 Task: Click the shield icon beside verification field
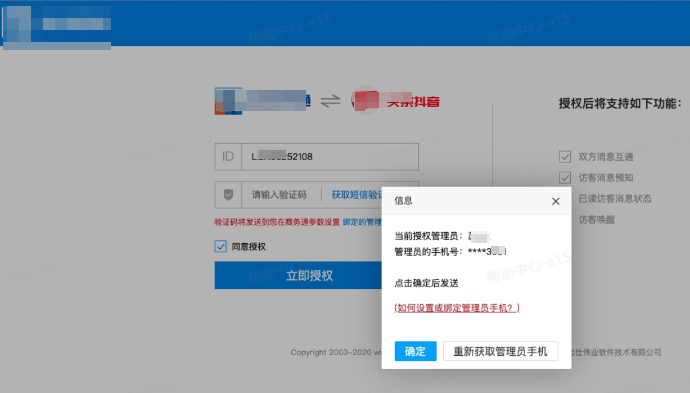[x=228, y=195]
